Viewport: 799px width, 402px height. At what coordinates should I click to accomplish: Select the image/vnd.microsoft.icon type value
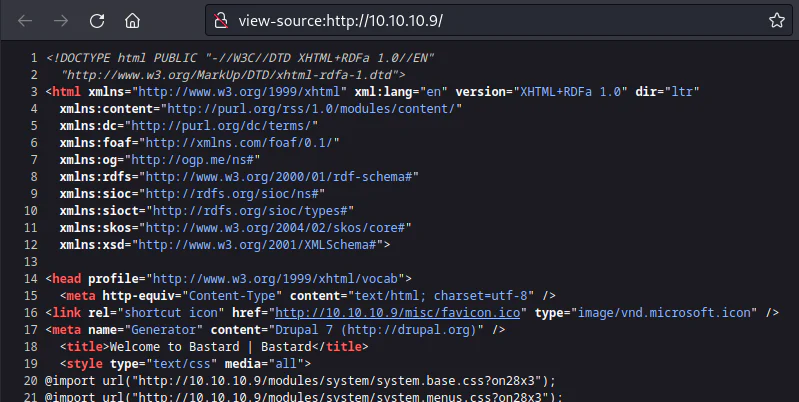click(663, 312)
